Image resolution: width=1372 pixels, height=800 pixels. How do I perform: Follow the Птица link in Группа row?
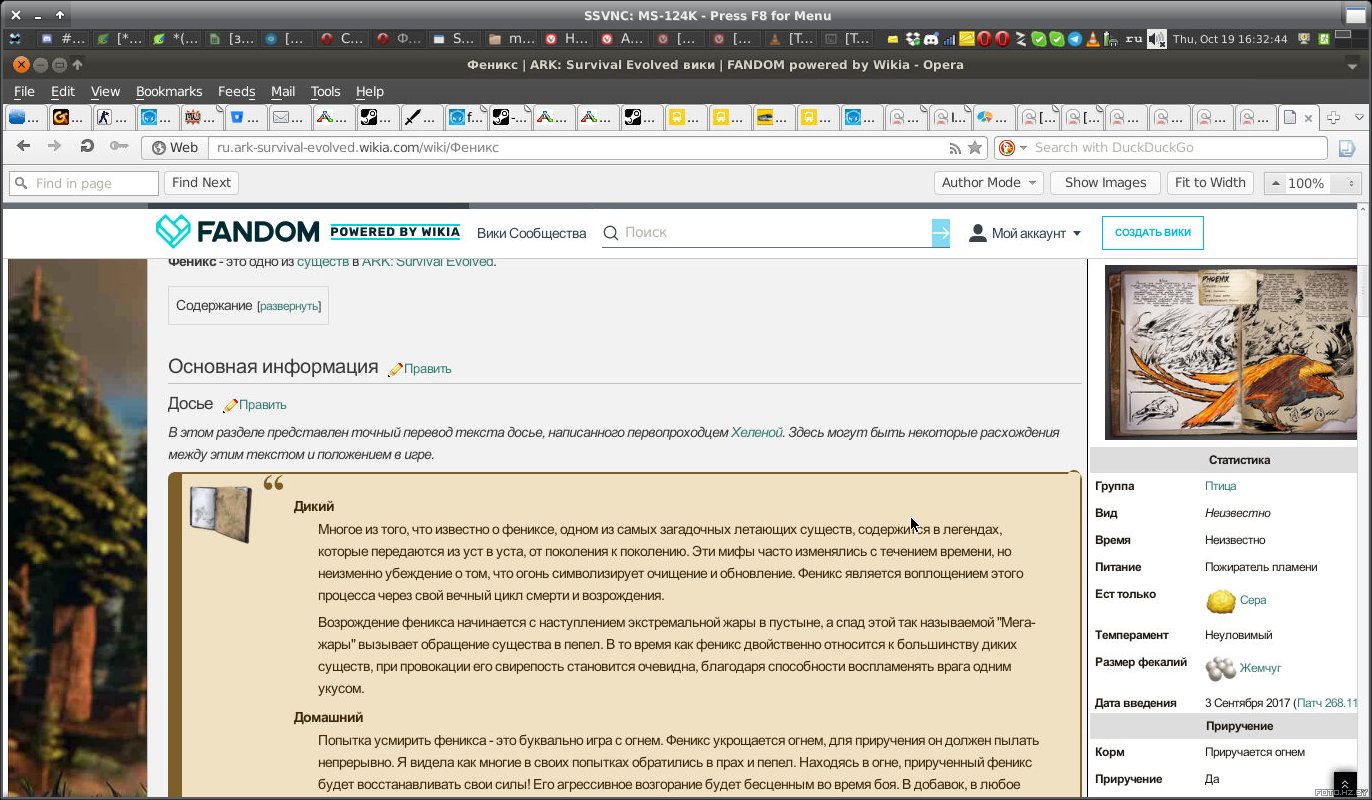click(1220, 486)
